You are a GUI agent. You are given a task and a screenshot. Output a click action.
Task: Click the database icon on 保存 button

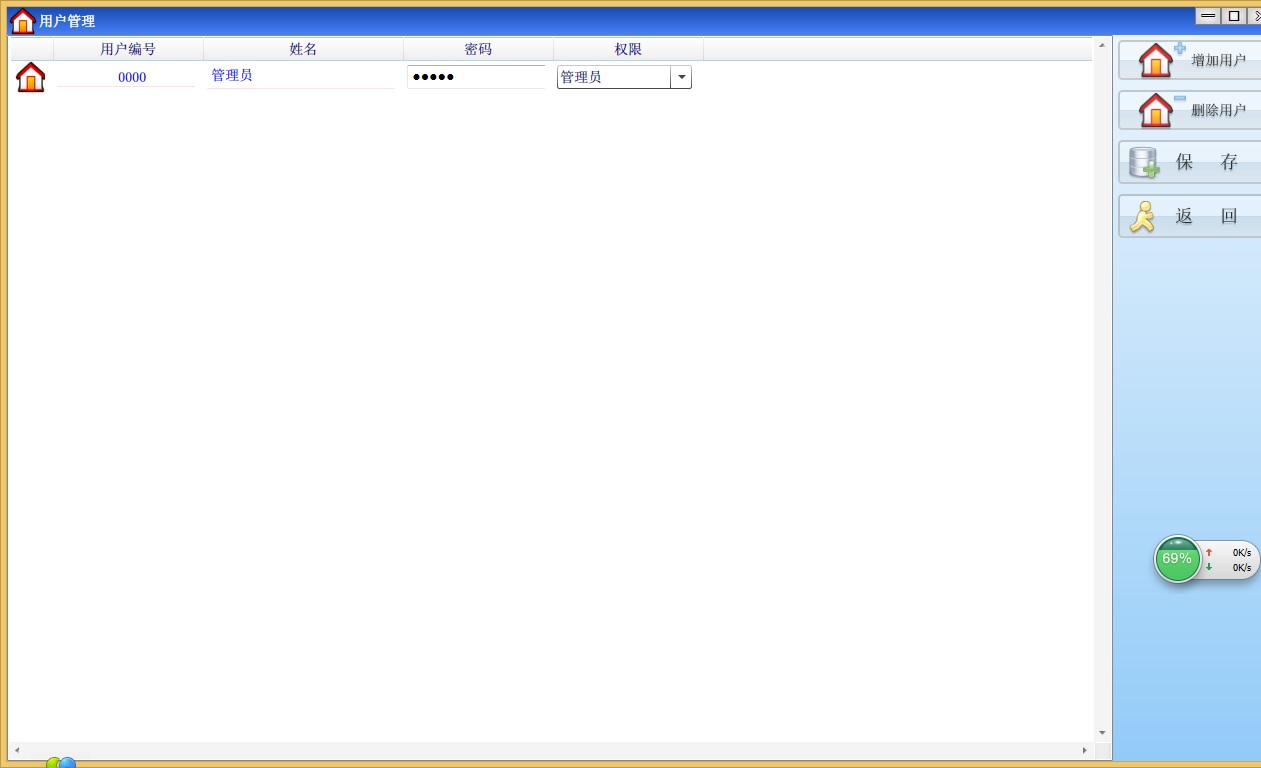click(1143, 162)
